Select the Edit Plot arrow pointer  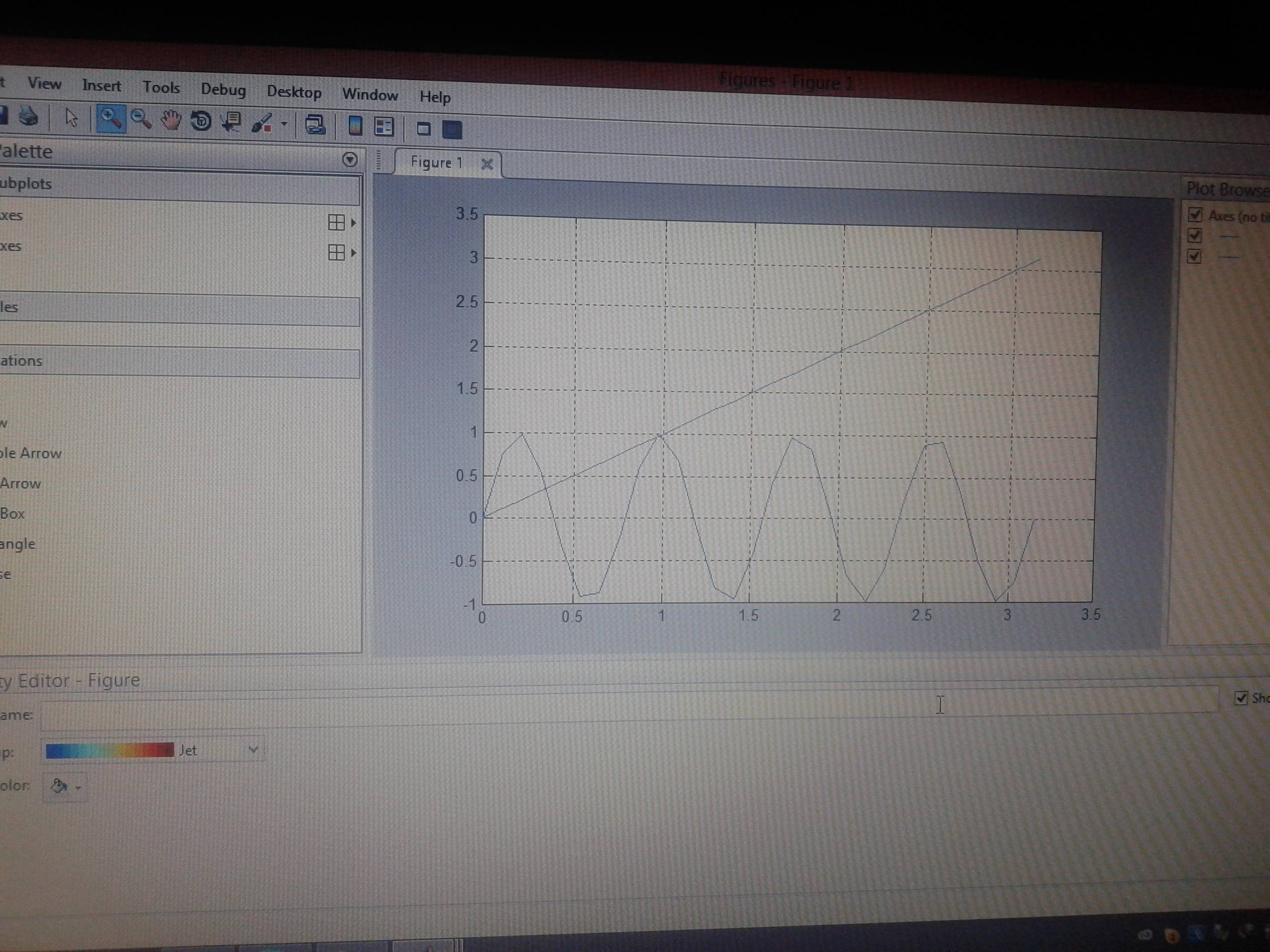point(71,118)
